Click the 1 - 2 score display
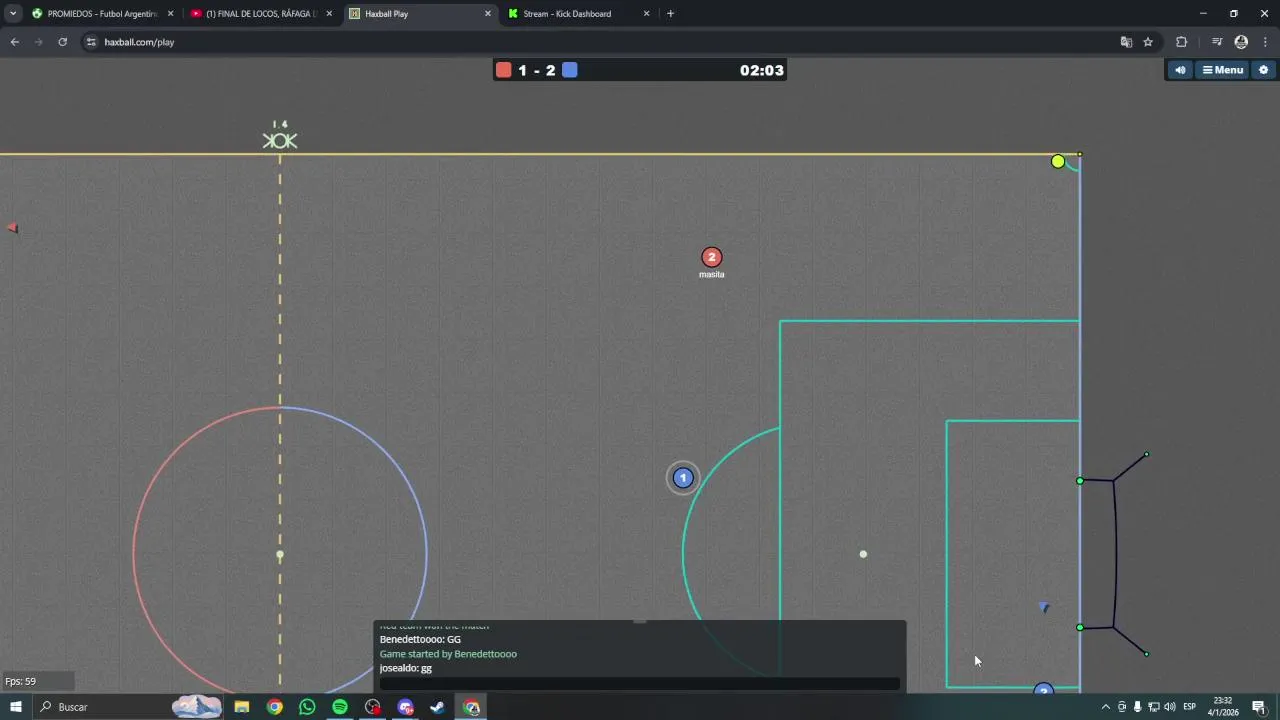 pos(537,70)
